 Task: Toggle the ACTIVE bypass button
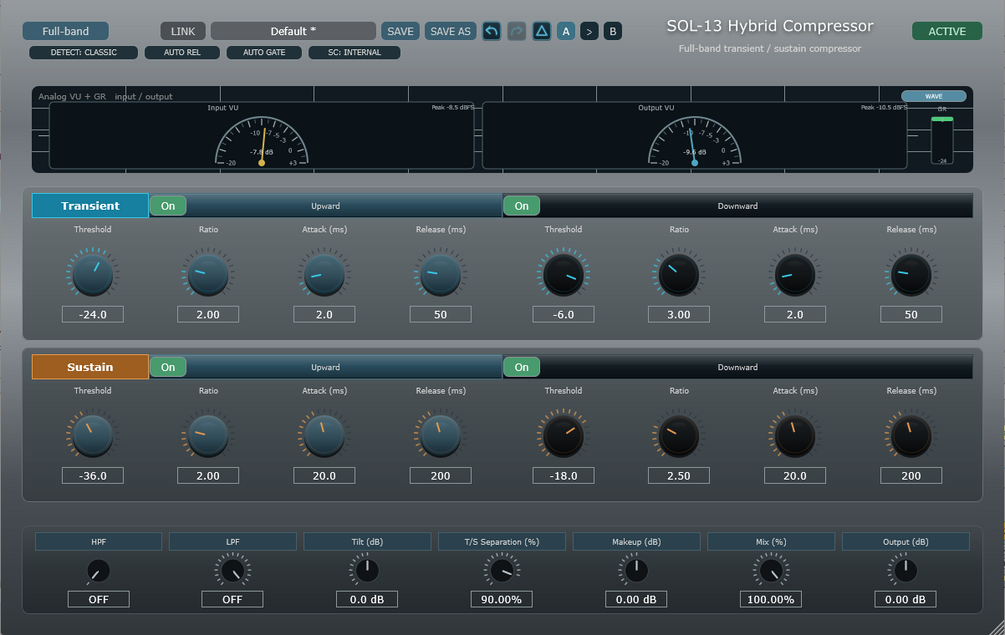(x=947, y=31)
